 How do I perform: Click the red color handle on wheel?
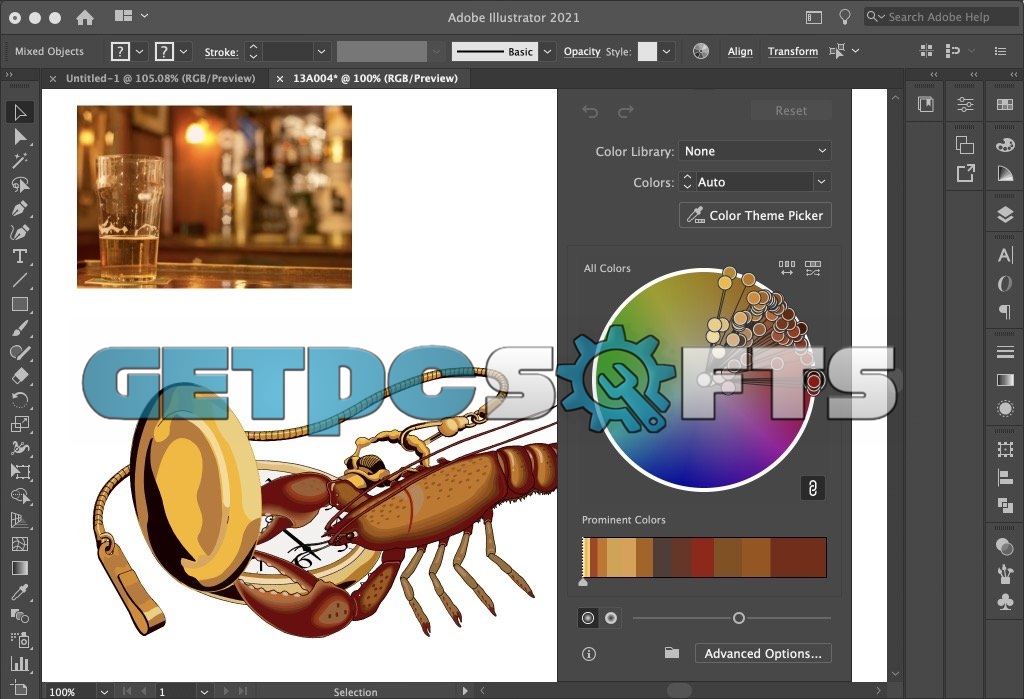[814, 380]
